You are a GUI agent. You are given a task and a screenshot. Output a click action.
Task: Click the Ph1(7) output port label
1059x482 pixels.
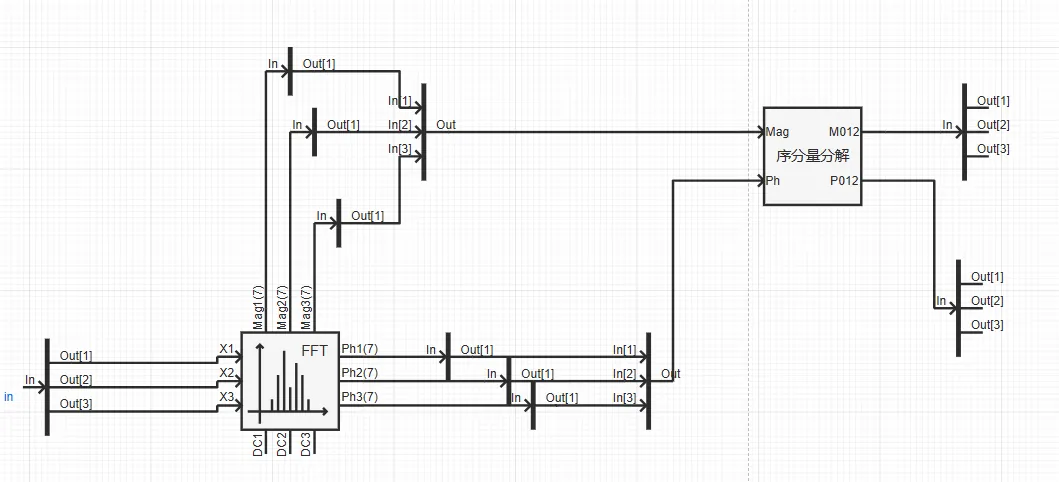[360, 349]
